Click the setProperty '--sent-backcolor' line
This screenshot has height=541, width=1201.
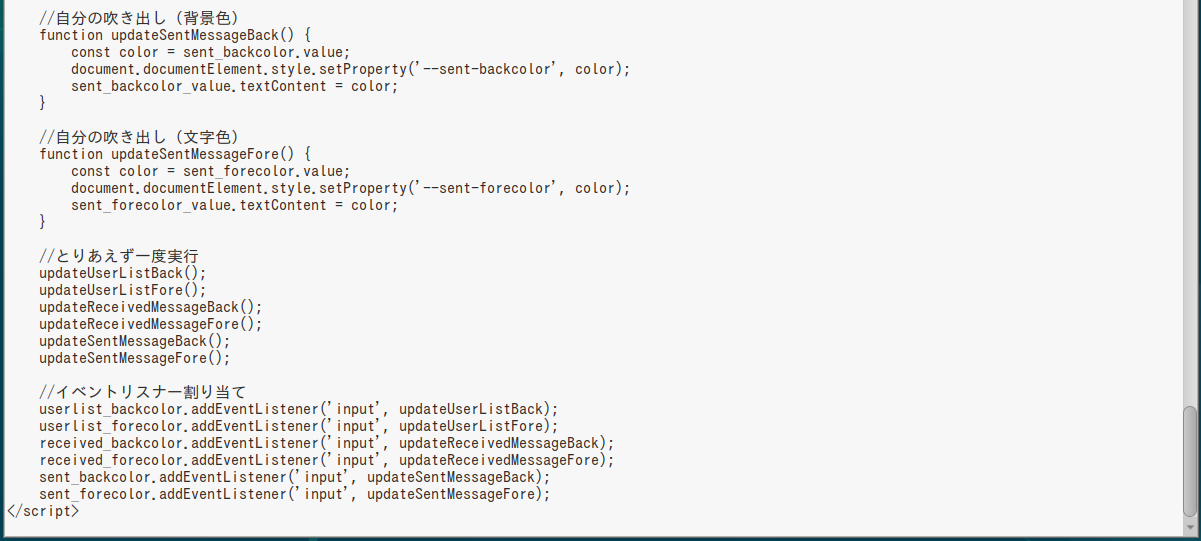point(351,69)
